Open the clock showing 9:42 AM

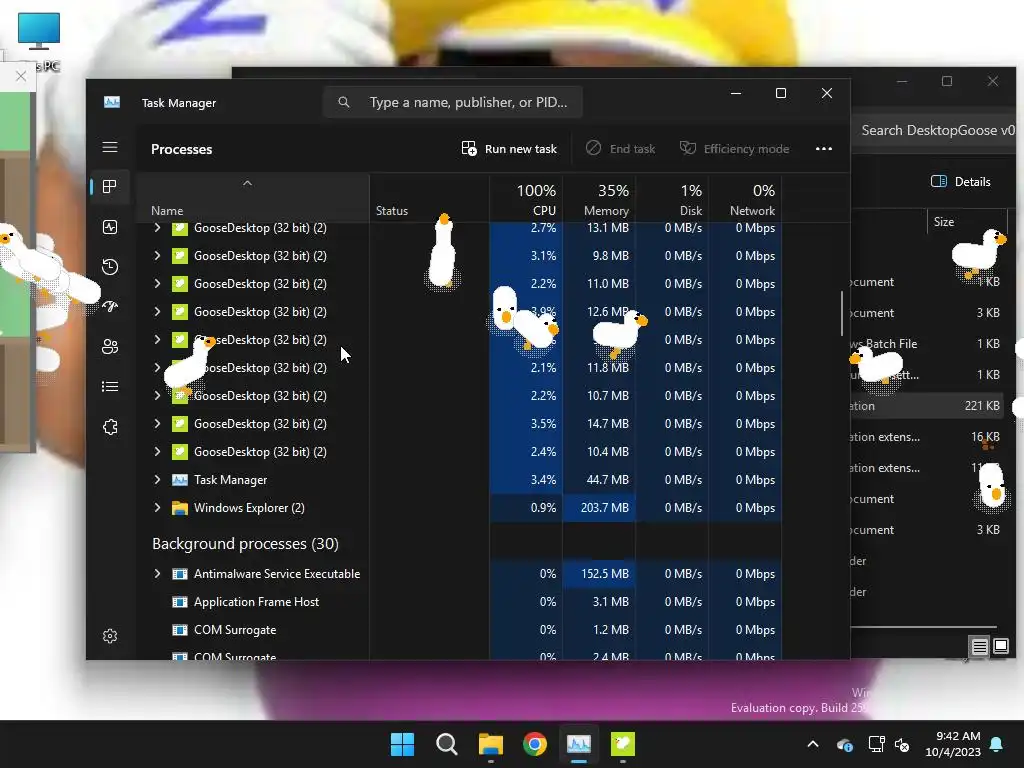(x=953, y=744)
